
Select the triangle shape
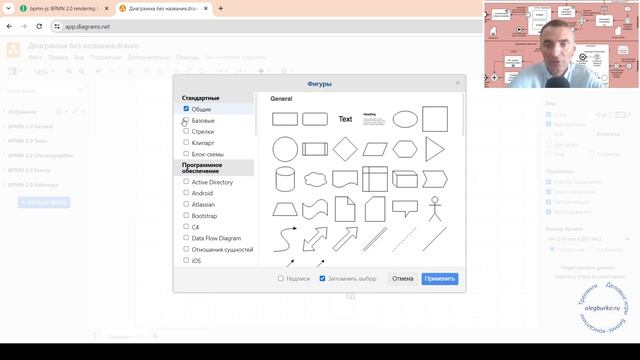coord(435,149)
